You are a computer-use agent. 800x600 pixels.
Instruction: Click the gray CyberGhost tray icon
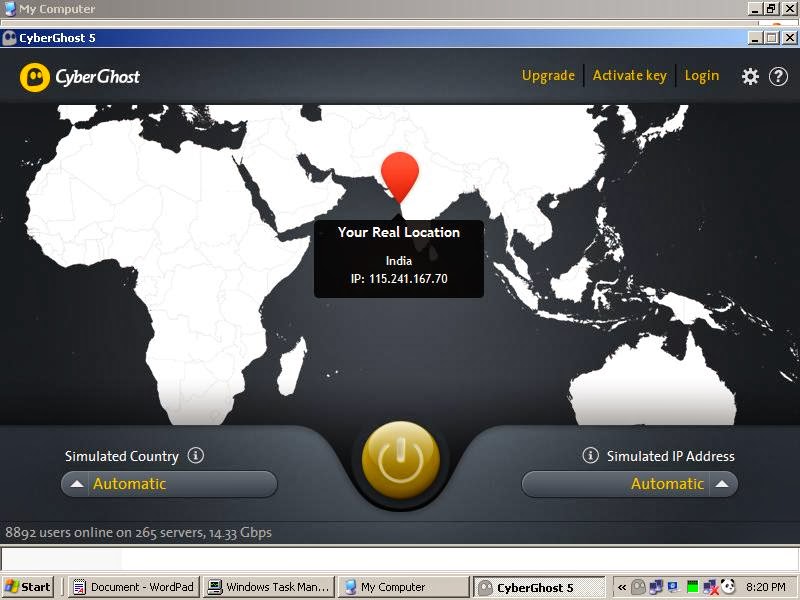coord(638,587)
